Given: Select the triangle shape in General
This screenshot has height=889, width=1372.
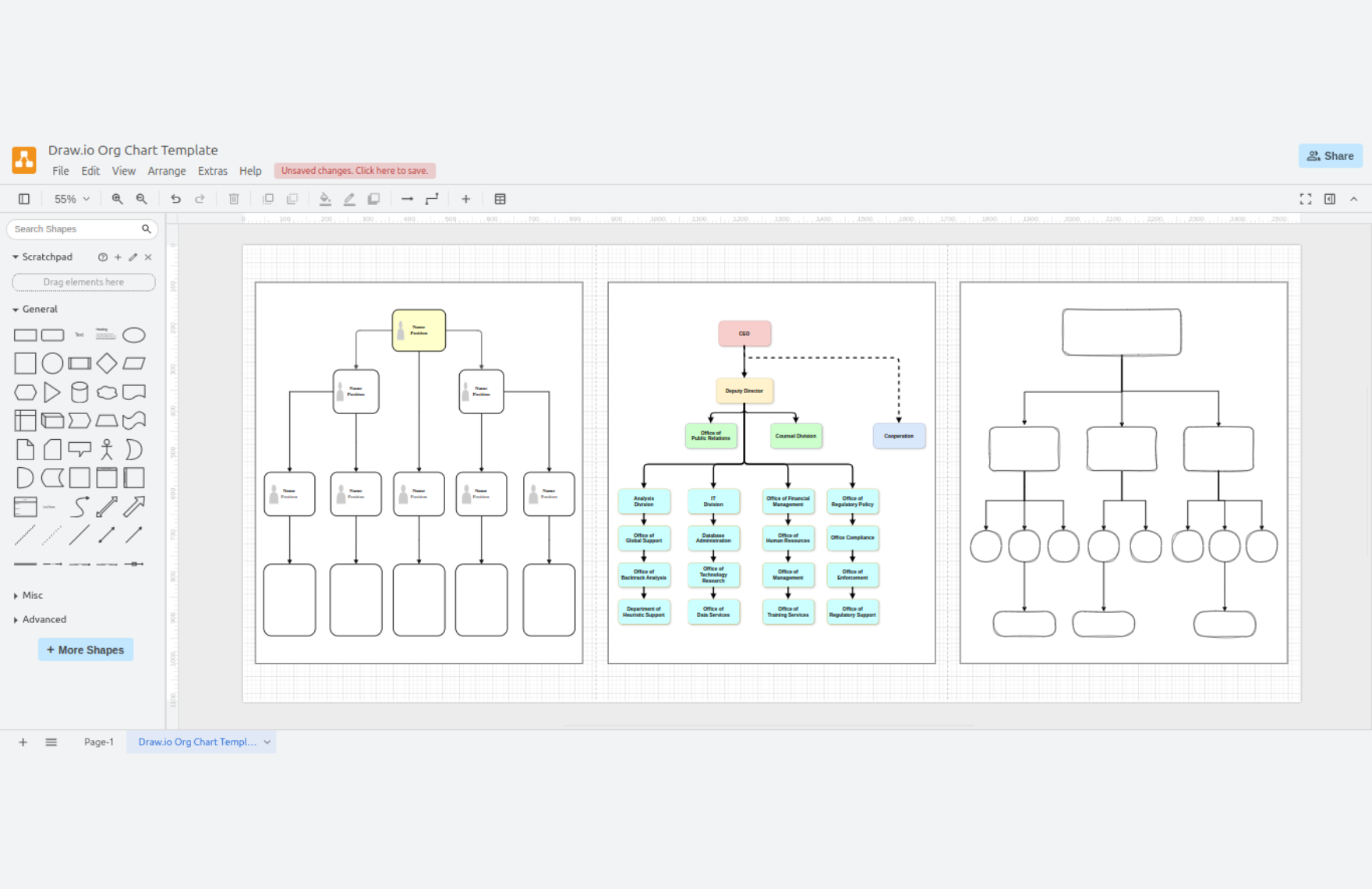Looking at the screenshot, I should coord(52,392).
